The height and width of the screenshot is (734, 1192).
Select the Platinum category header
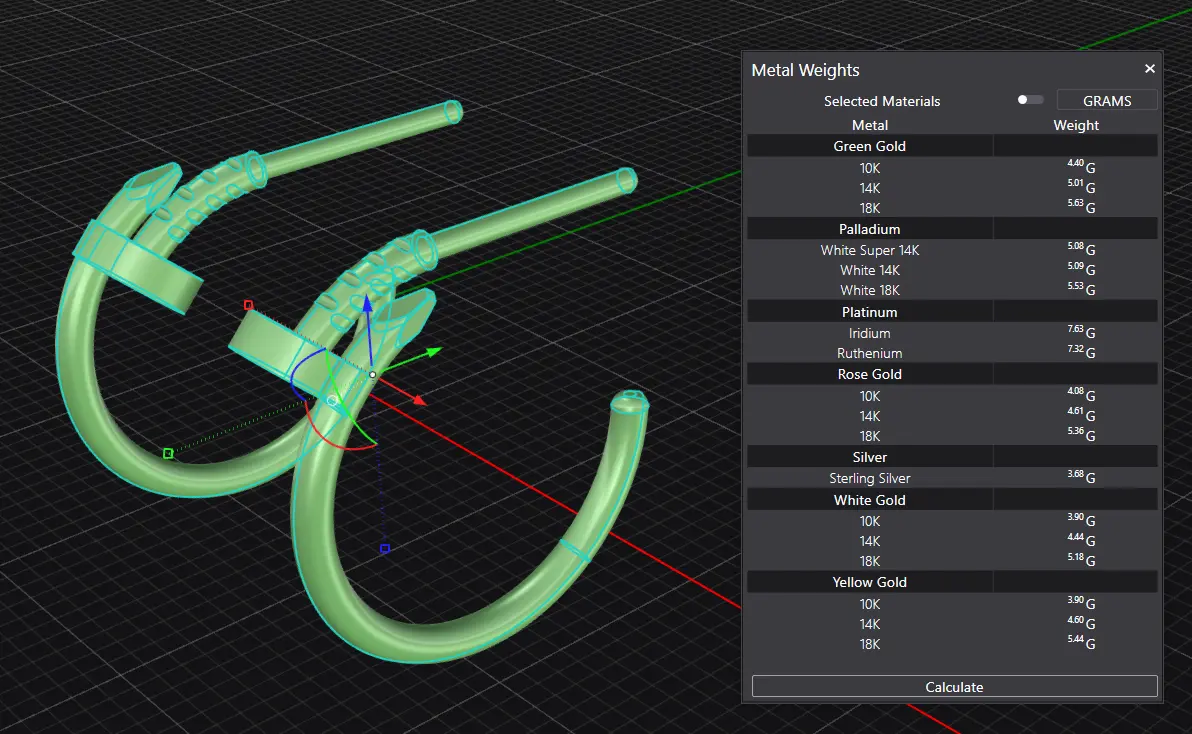pos(869,312)
